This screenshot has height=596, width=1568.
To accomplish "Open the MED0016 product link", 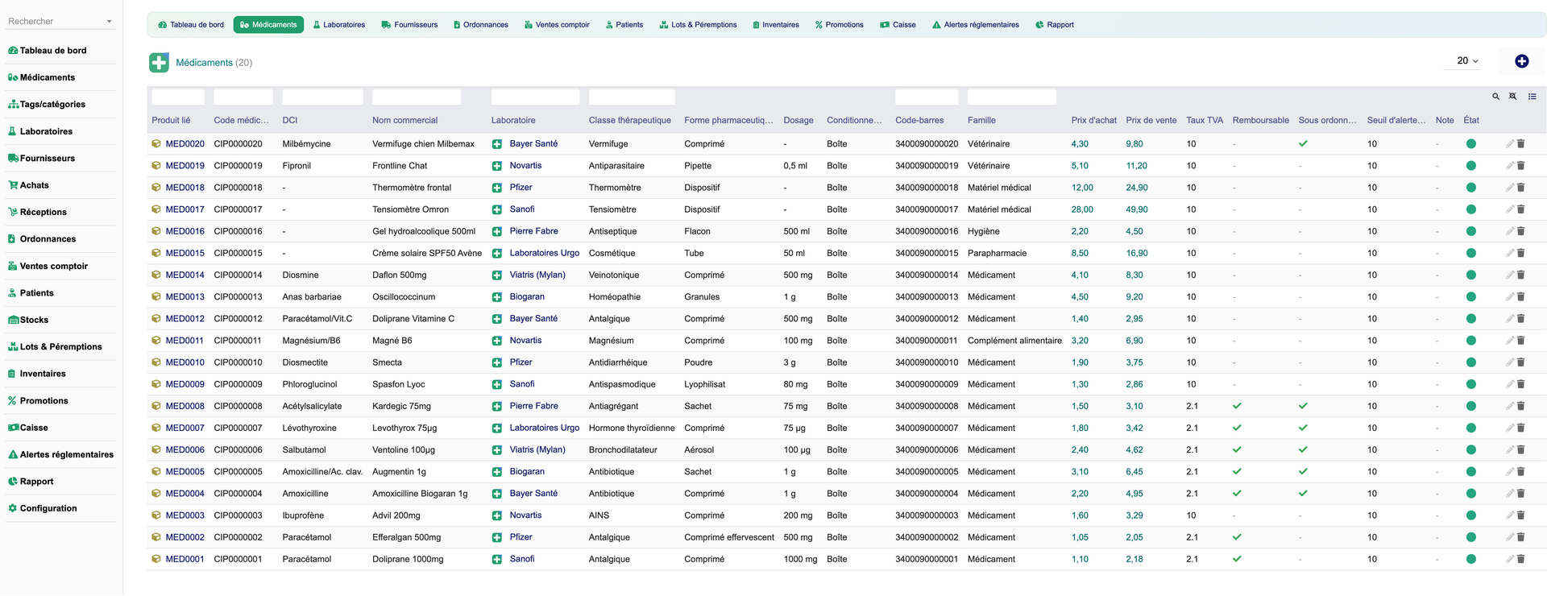I will (x=185, y=231).
